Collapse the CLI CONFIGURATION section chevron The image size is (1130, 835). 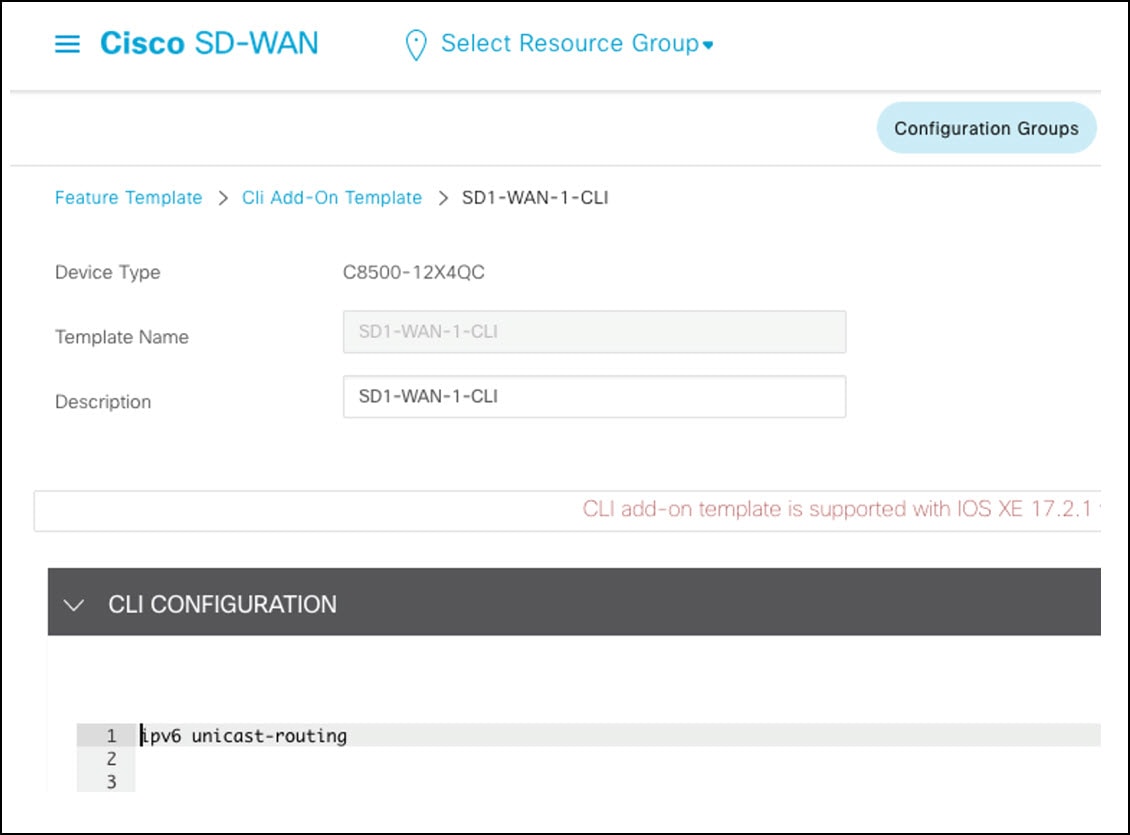coord(74,604)
